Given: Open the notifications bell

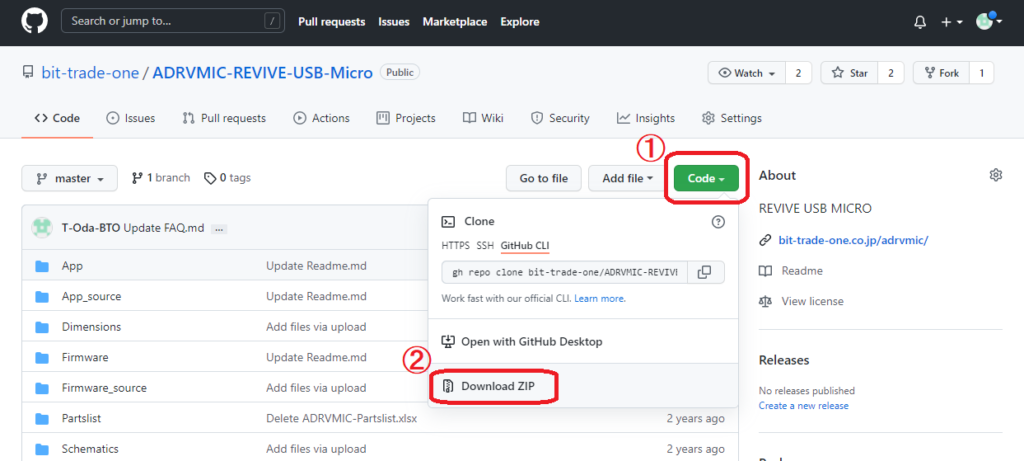Looking at the screenshot, I should click(920, 22).
